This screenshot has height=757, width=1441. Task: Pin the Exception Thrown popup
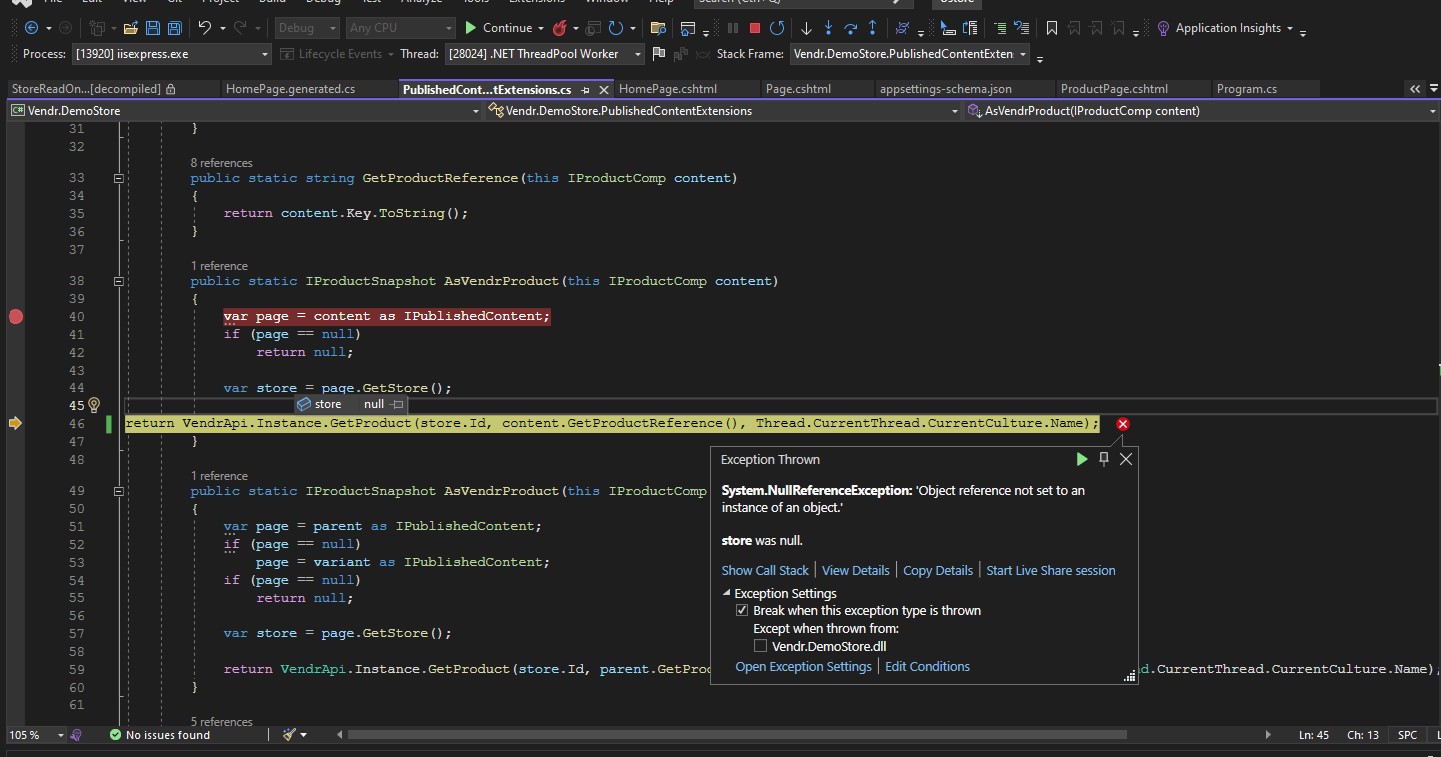1104,459
